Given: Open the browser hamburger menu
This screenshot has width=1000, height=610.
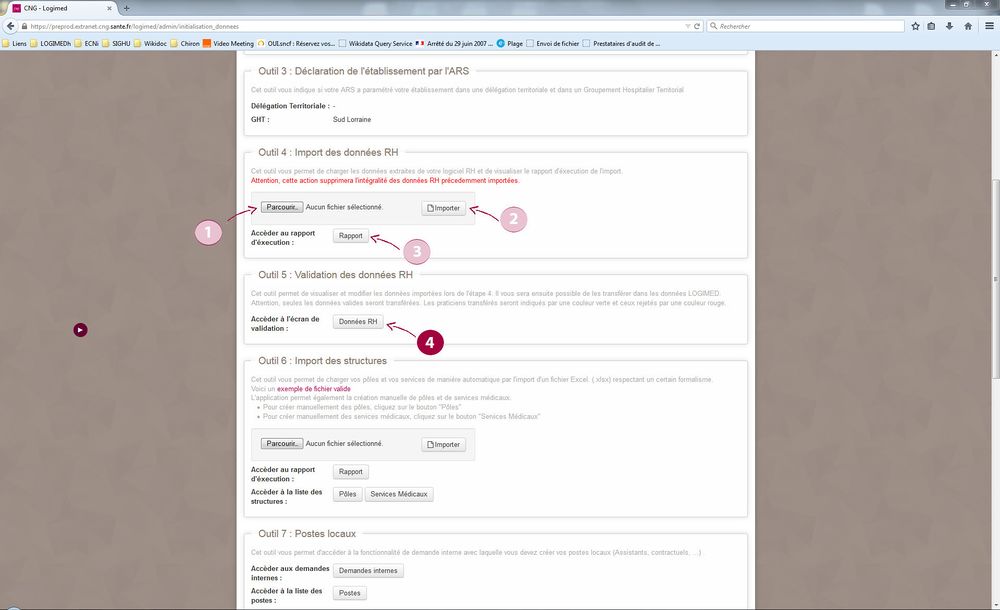Looking at the screenshot, I should tap(990, 26).
